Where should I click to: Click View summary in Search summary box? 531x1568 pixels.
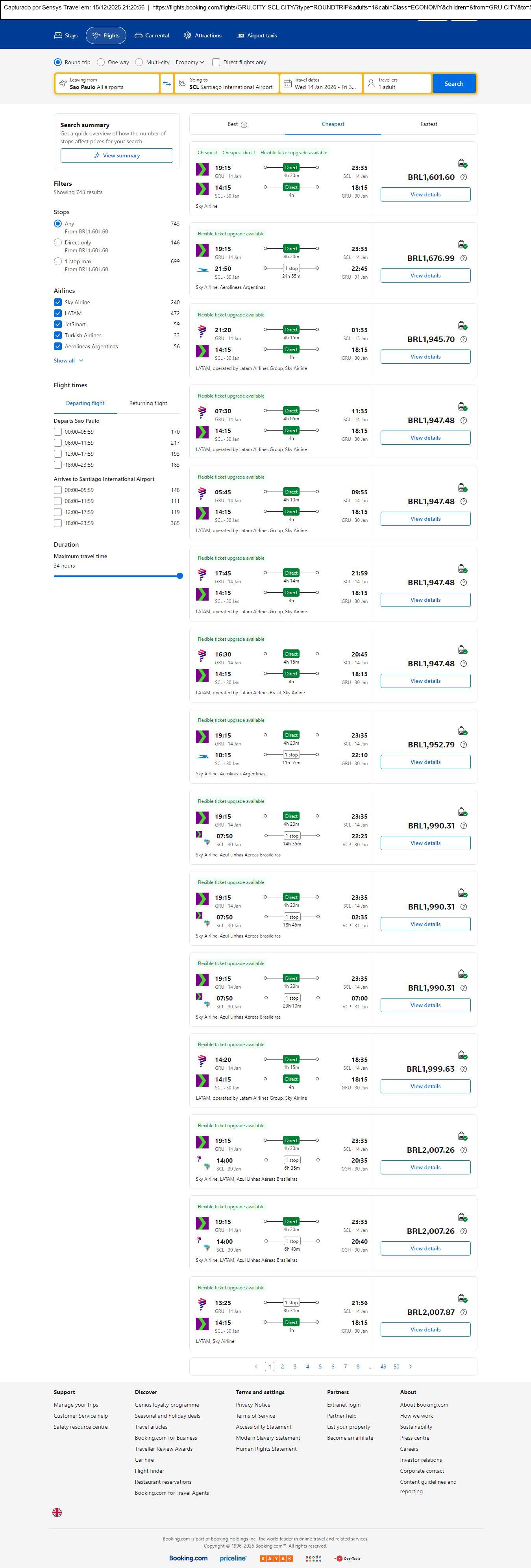[x=116, y=156]
